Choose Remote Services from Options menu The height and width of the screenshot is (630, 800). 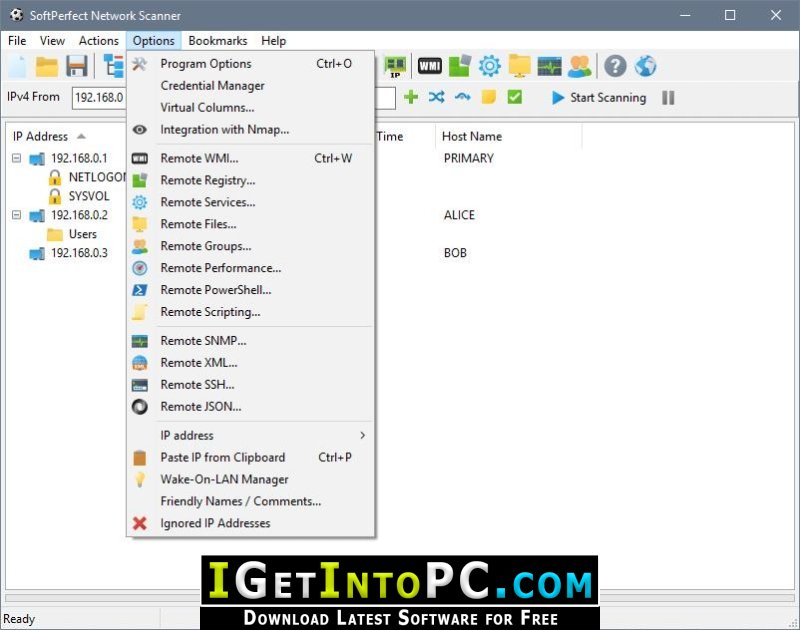(251, 202)
